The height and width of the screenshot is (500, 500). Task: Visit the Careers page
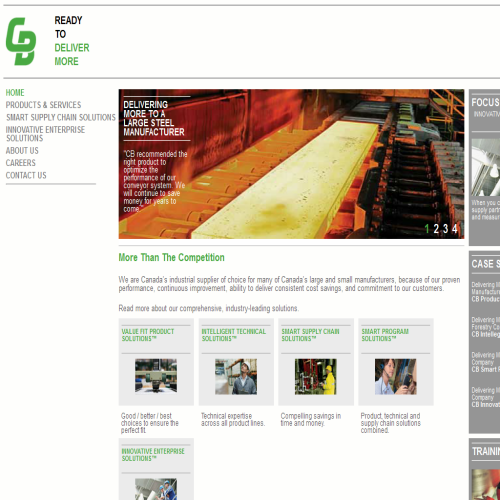(21, 163)
